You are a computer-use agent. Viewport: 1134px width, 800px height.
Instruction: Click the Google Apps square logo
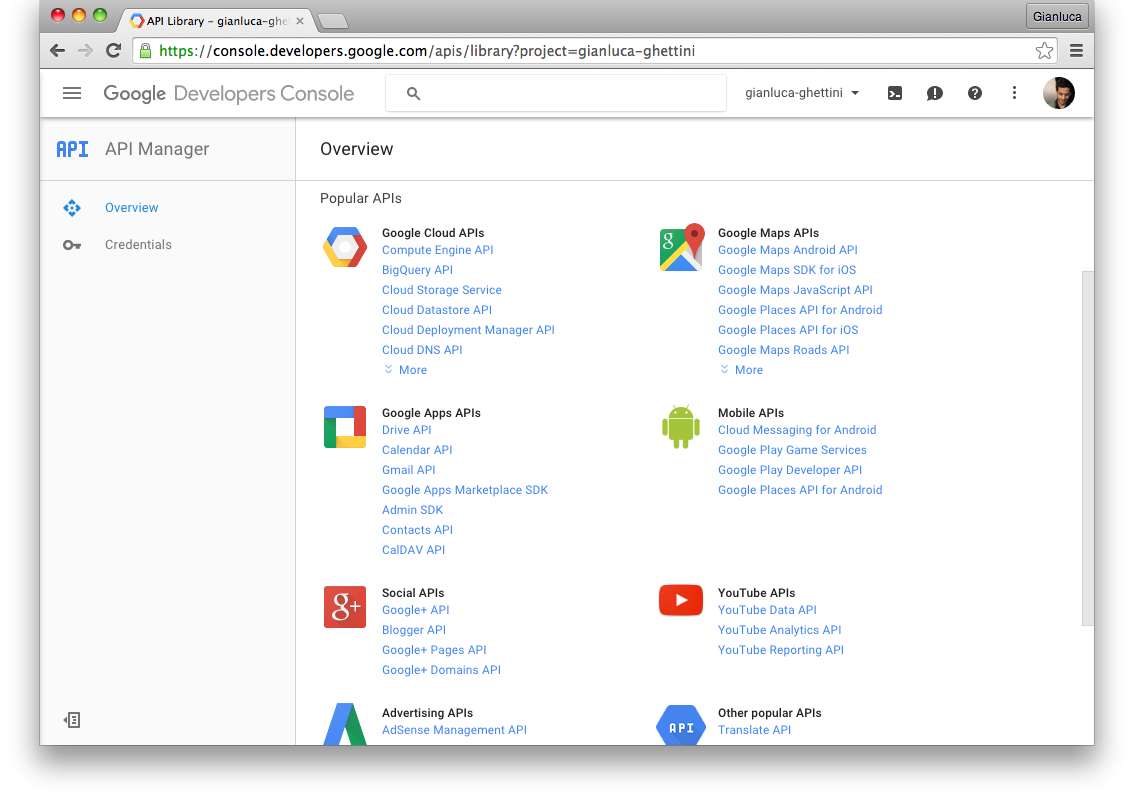coord(345,427)
